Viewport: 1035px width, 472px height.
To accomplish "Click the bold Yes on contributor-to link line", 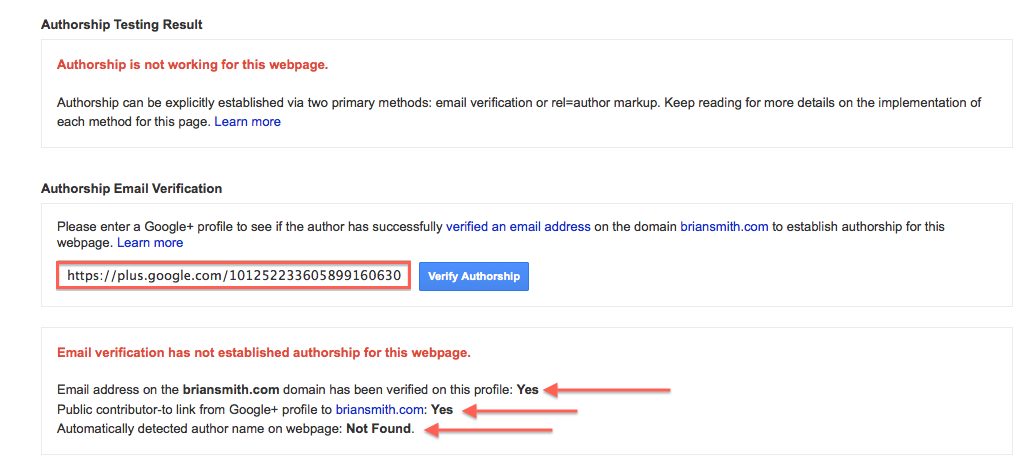I will (442, 410).
